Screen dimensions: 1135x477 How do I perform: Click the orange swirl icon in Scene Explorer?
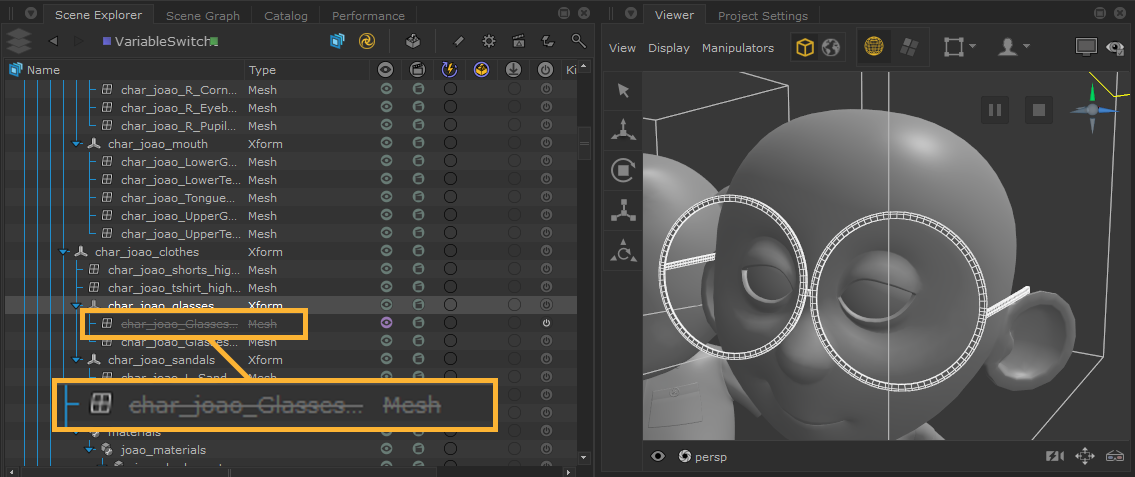click(367, 41)
